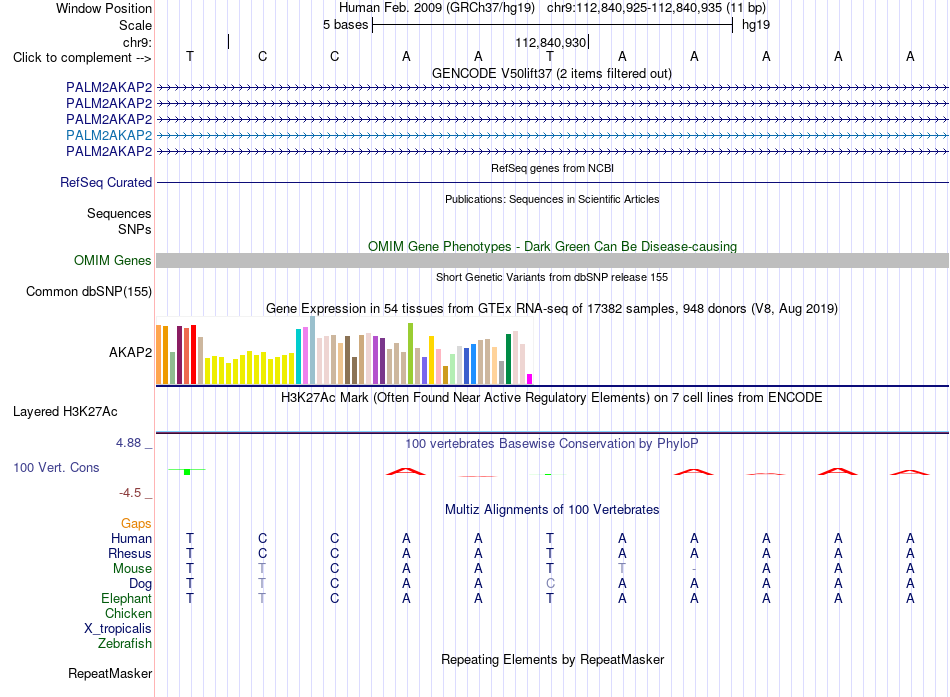Viewport: 950px width, 697px height.
Task: Click the 'Click to complement -->' label
Action: click(x=82, y=58)
